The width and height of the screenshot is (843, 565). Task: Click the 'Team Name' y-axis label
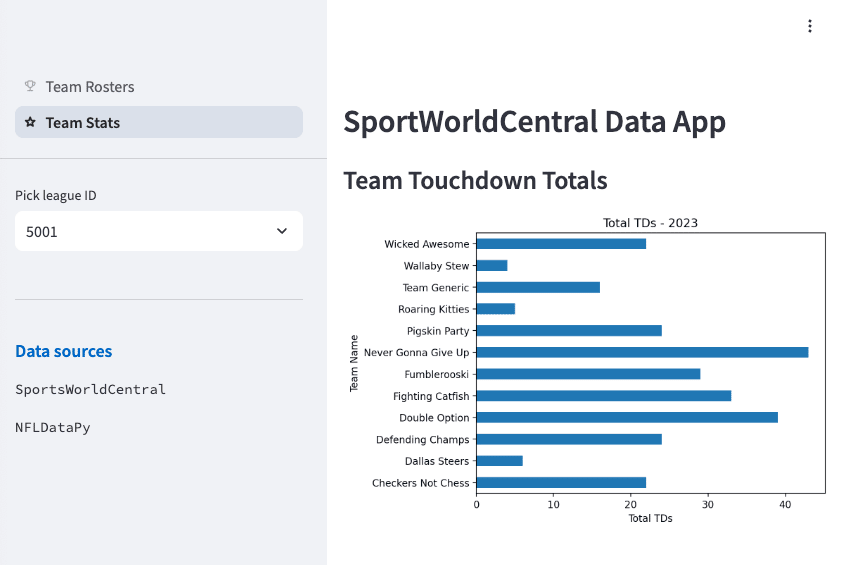point(354,363)
